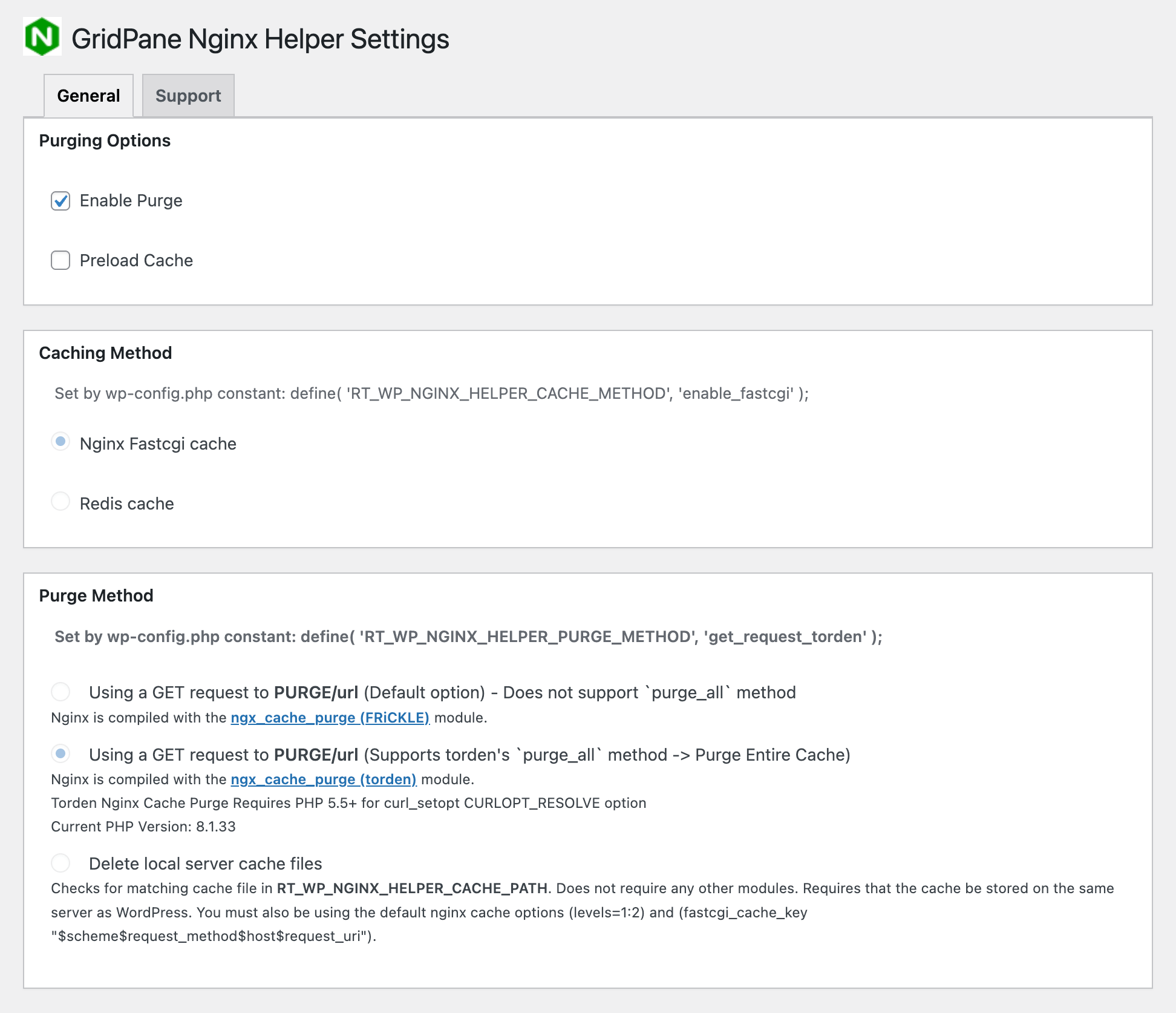Click the Purging Options section heading
This screenshot has height=1013, width=1176.
coord(105,140)
